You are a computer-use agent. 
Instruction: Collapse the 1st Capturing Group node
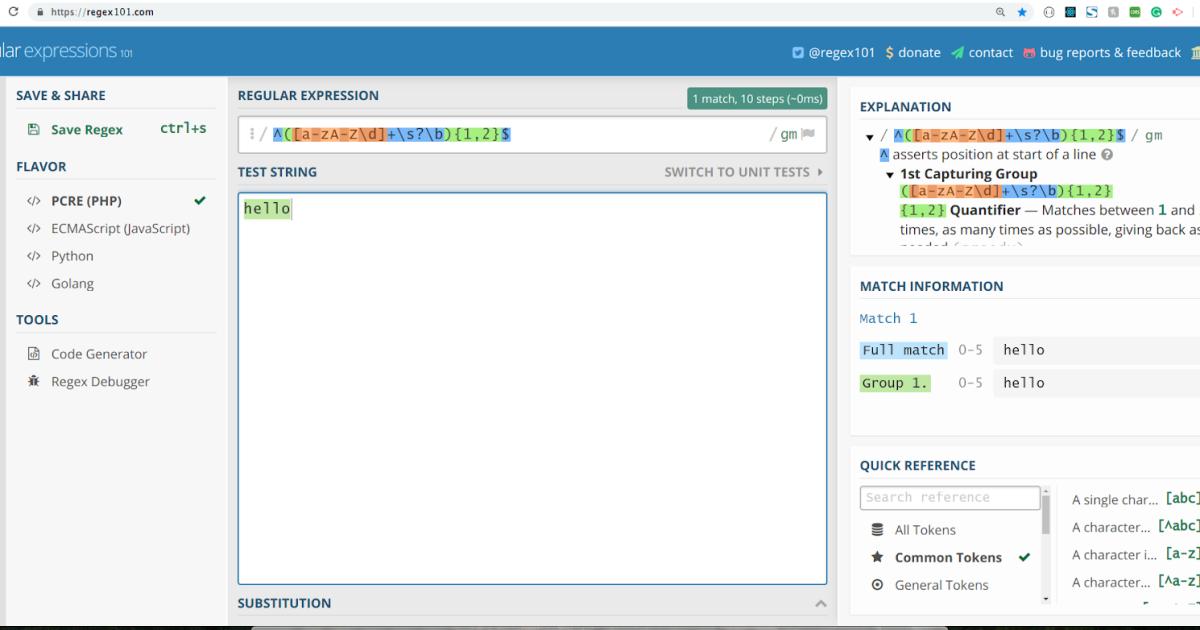(x=890, y=174)
